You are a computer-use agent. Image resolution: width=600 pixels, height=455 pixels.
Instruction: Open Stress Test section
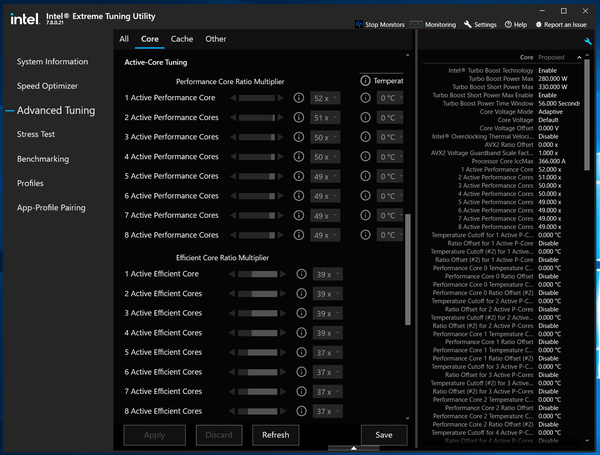click(x=36, y=134)
